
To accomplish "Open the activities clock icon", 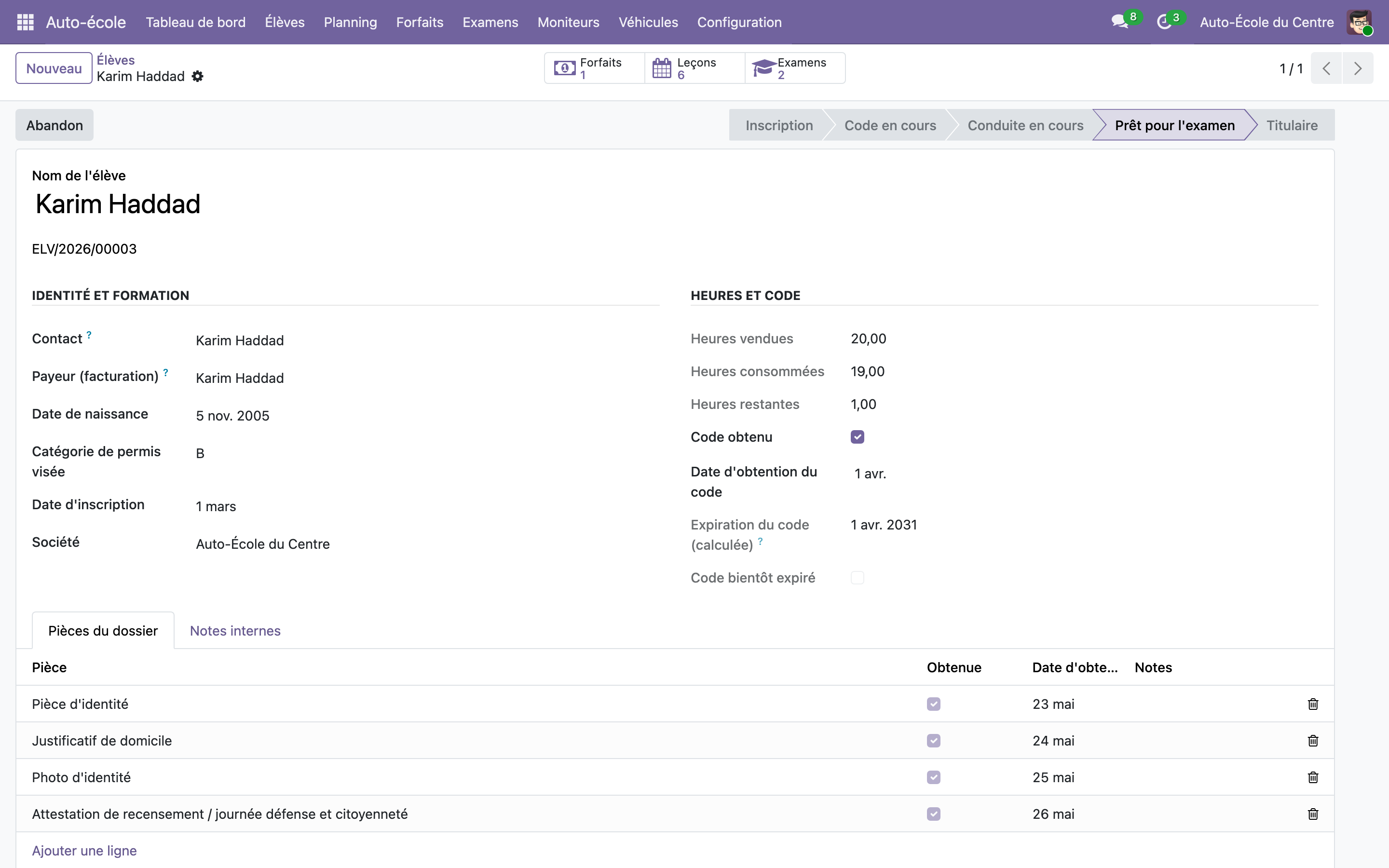I will 1163,22.
